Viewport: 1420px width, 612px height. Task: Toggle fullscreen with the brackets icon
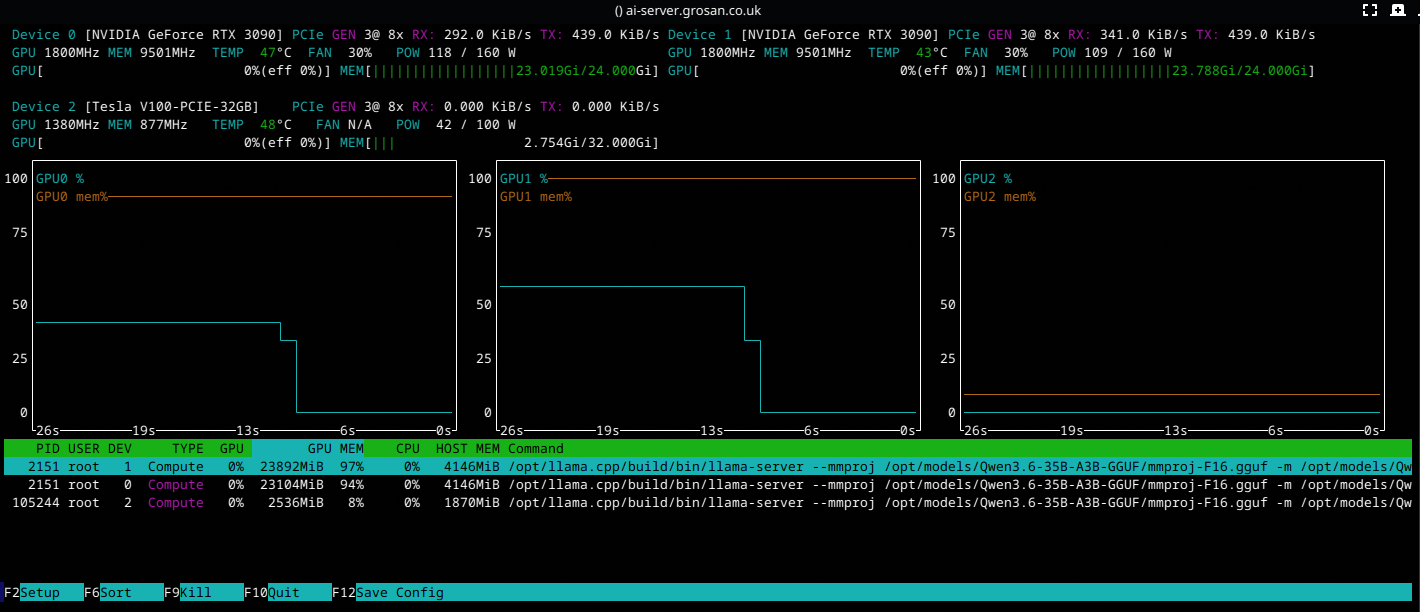(1370, 10)
